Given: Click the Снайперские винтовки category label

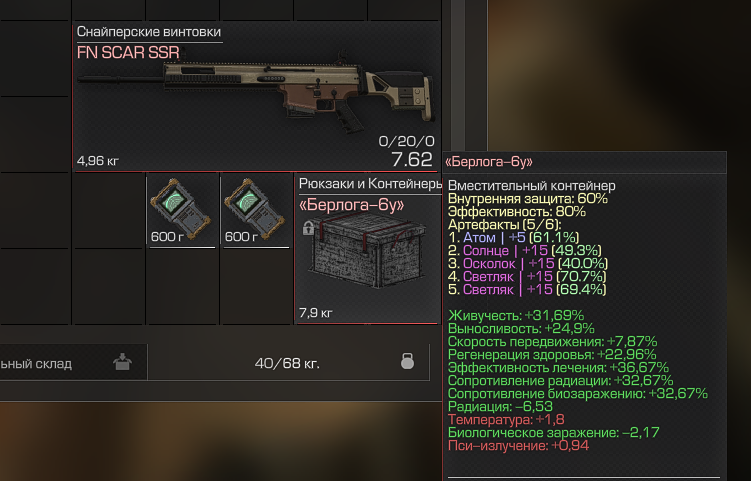Looking at the screenshot, I should [148, 32].
